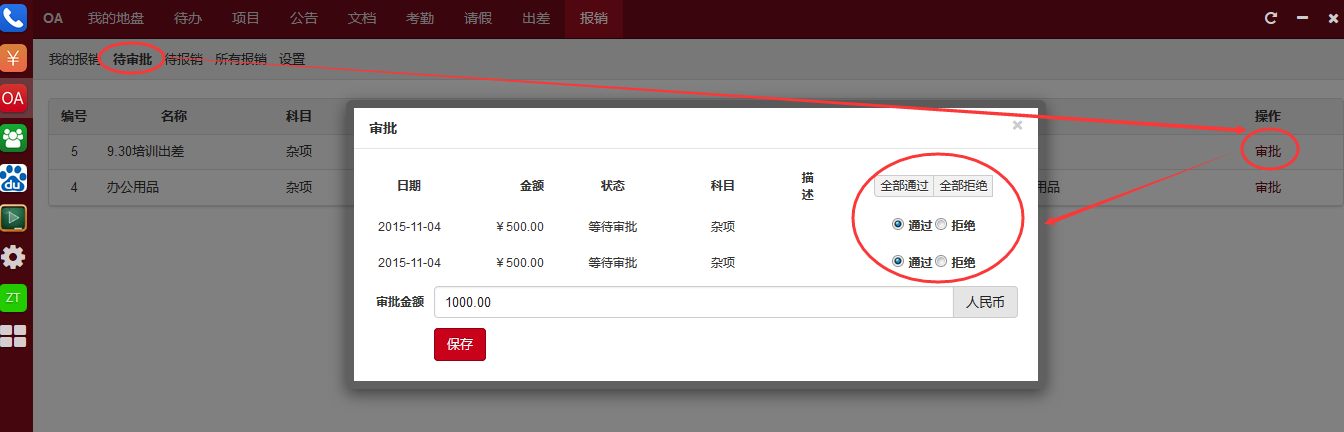Select 拒绝 radio for the first row

tap(940, 225)
